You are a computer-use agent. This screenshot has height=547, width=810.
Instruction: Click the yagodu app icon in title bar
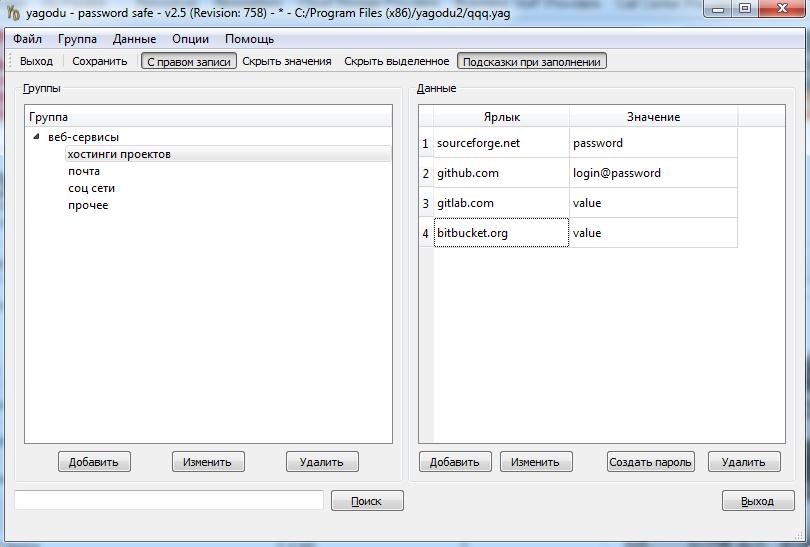[x=13, y=10]
